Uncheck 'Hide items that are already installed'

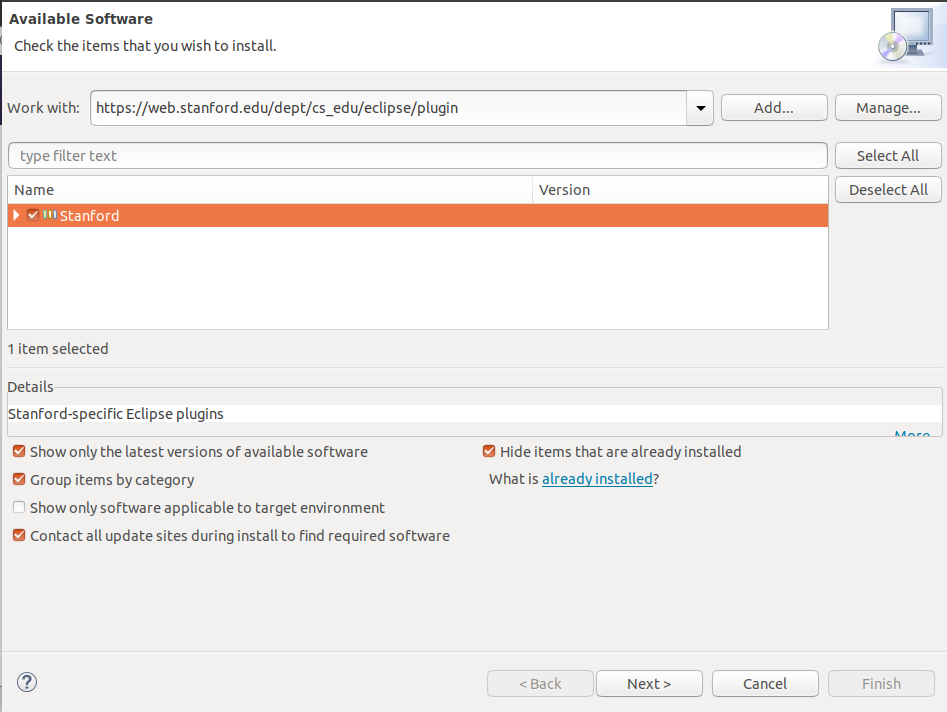[x=490, y=452]
